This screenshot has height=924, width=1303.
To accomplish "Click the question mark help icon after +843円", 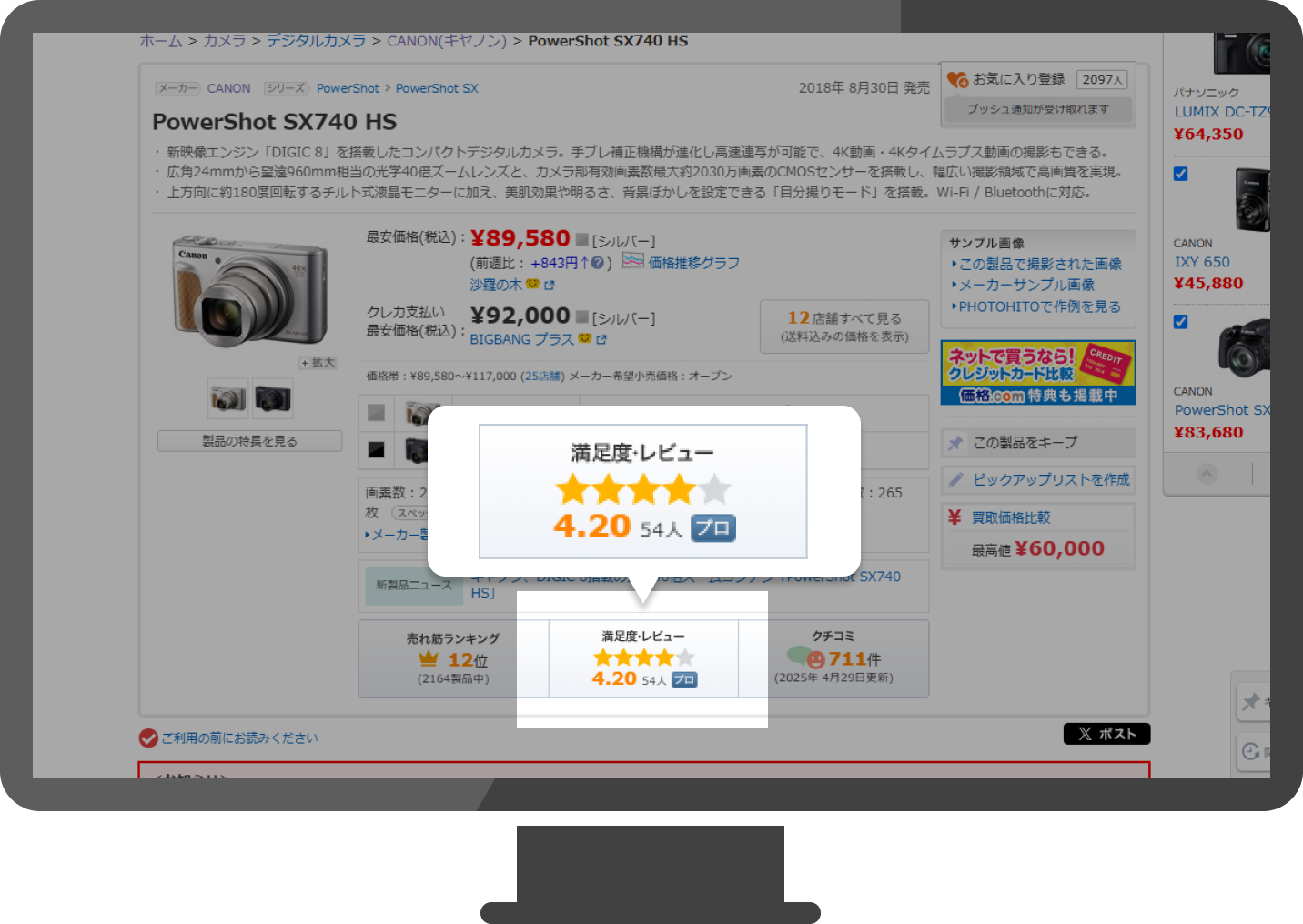I will tap(597, 263).
